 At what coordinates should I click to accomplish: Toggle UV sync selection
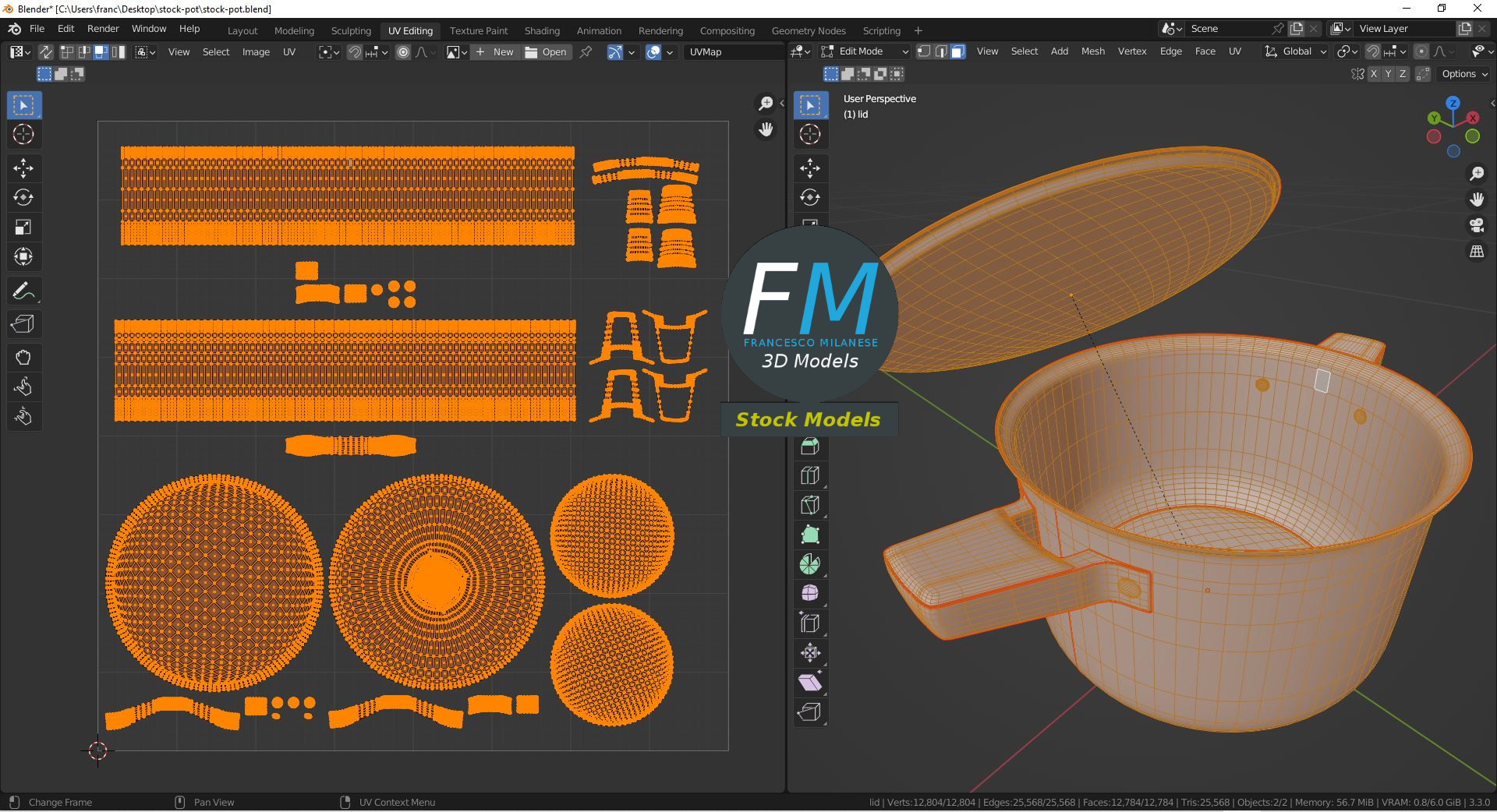tap(46, 52)
